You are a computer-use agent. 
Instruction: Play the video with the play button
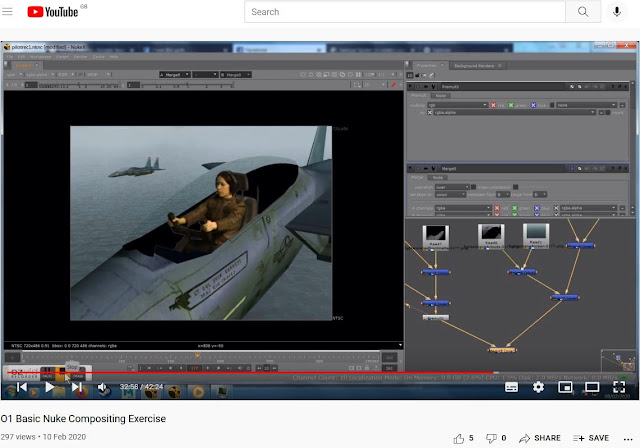pyautogui.click(x=49, y=387)
